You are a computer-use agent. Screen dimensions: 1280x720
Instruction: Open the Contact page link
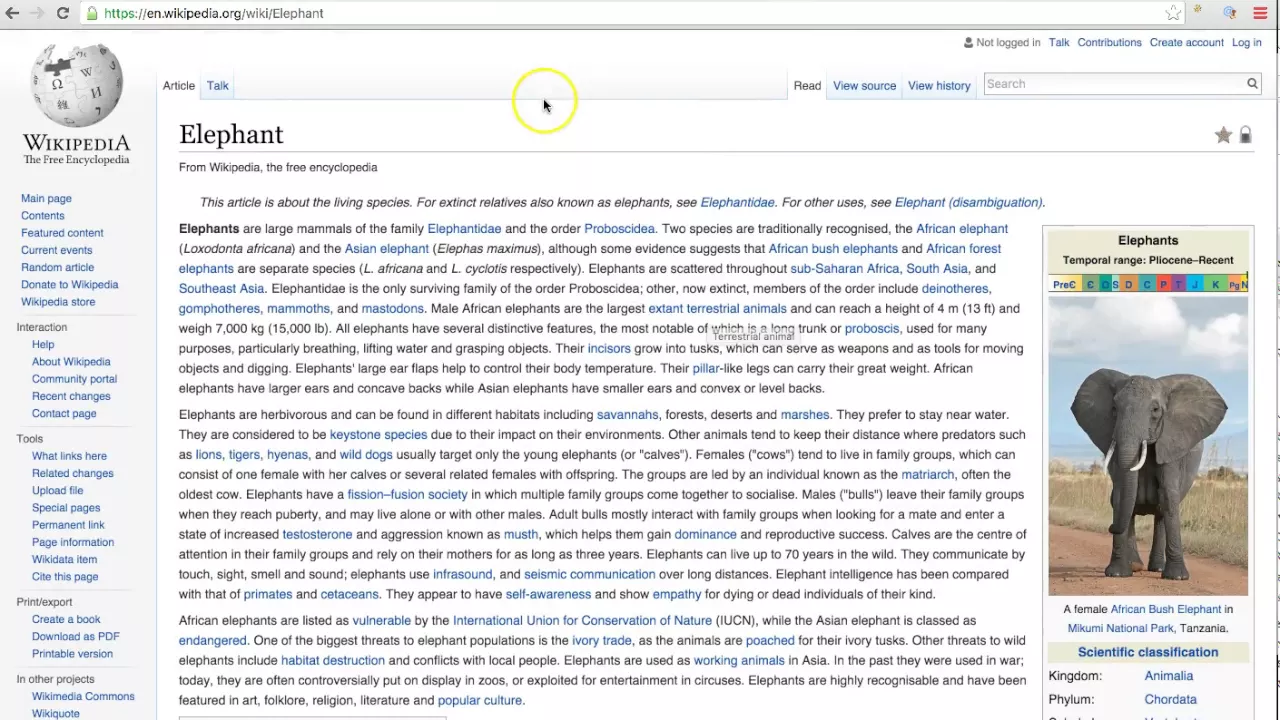tap(64, 413)
